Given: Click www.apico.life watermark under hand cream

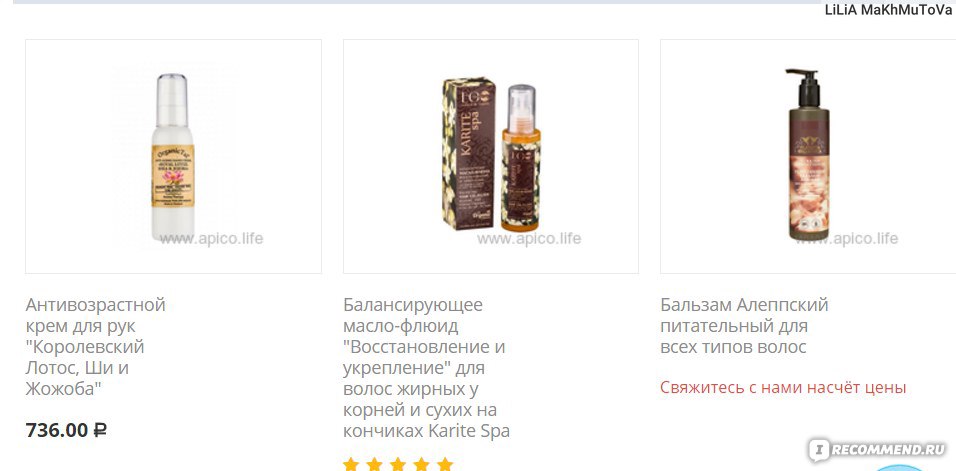Looking at the screenshot, I should (211, 239).
